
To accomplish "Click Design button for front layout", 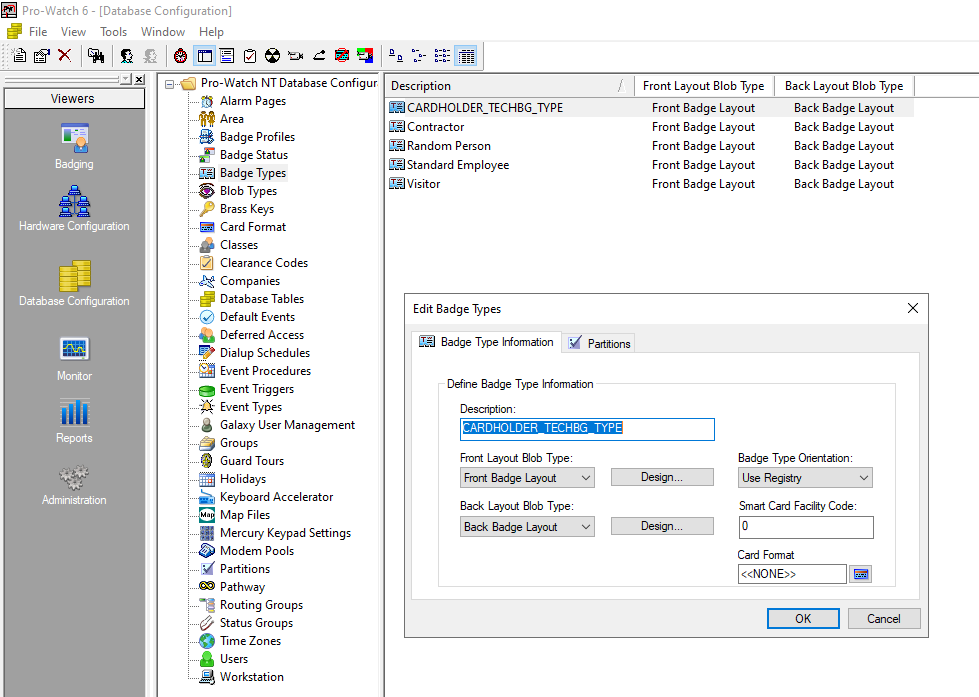I will [662, 477].
